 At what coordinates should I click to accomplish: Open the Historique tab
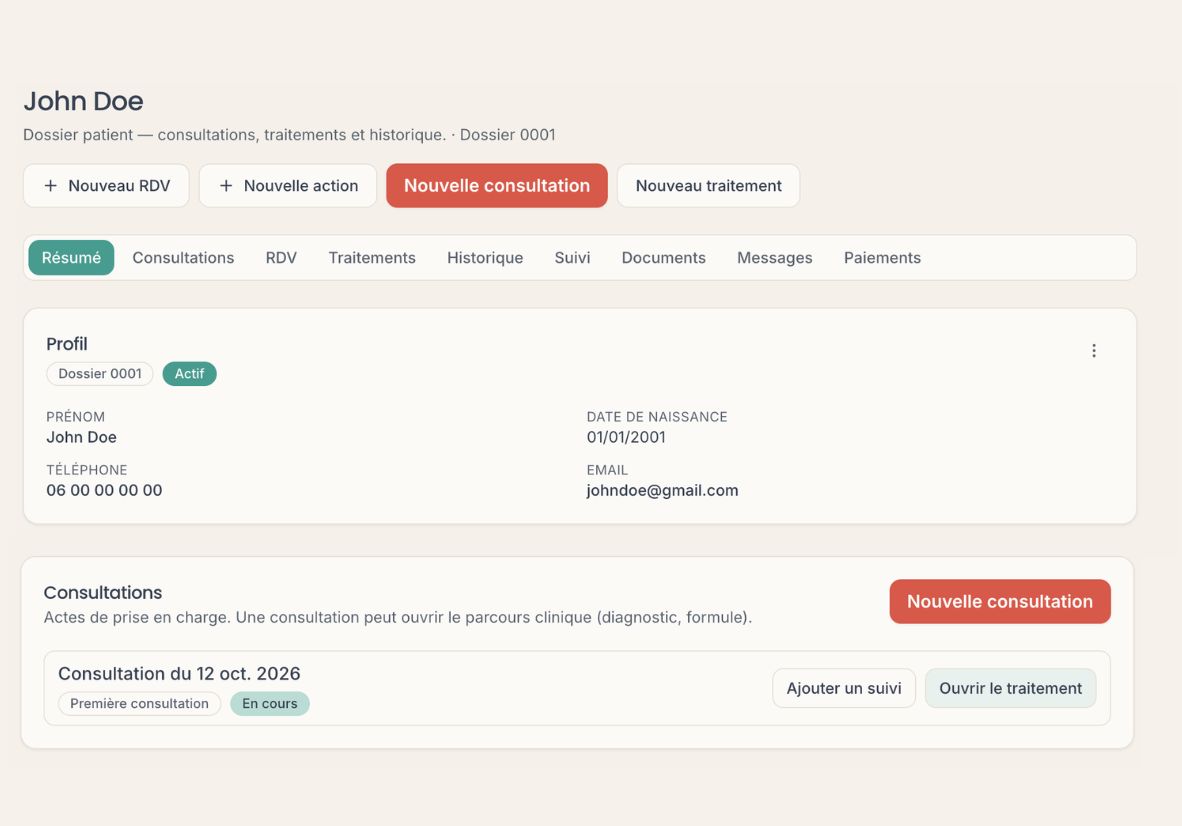coord(485,258)
